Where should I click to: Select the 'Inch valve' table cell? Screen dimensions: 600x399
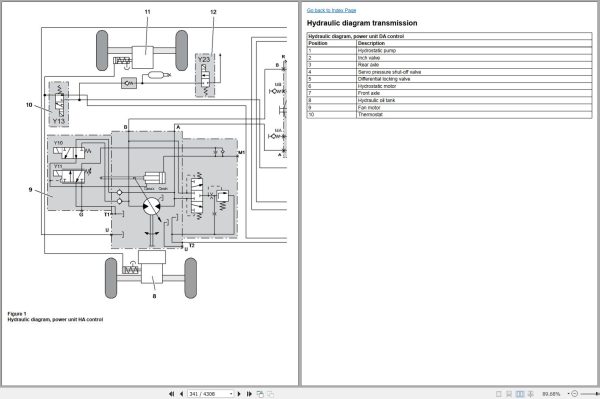[x=474, y=58]
